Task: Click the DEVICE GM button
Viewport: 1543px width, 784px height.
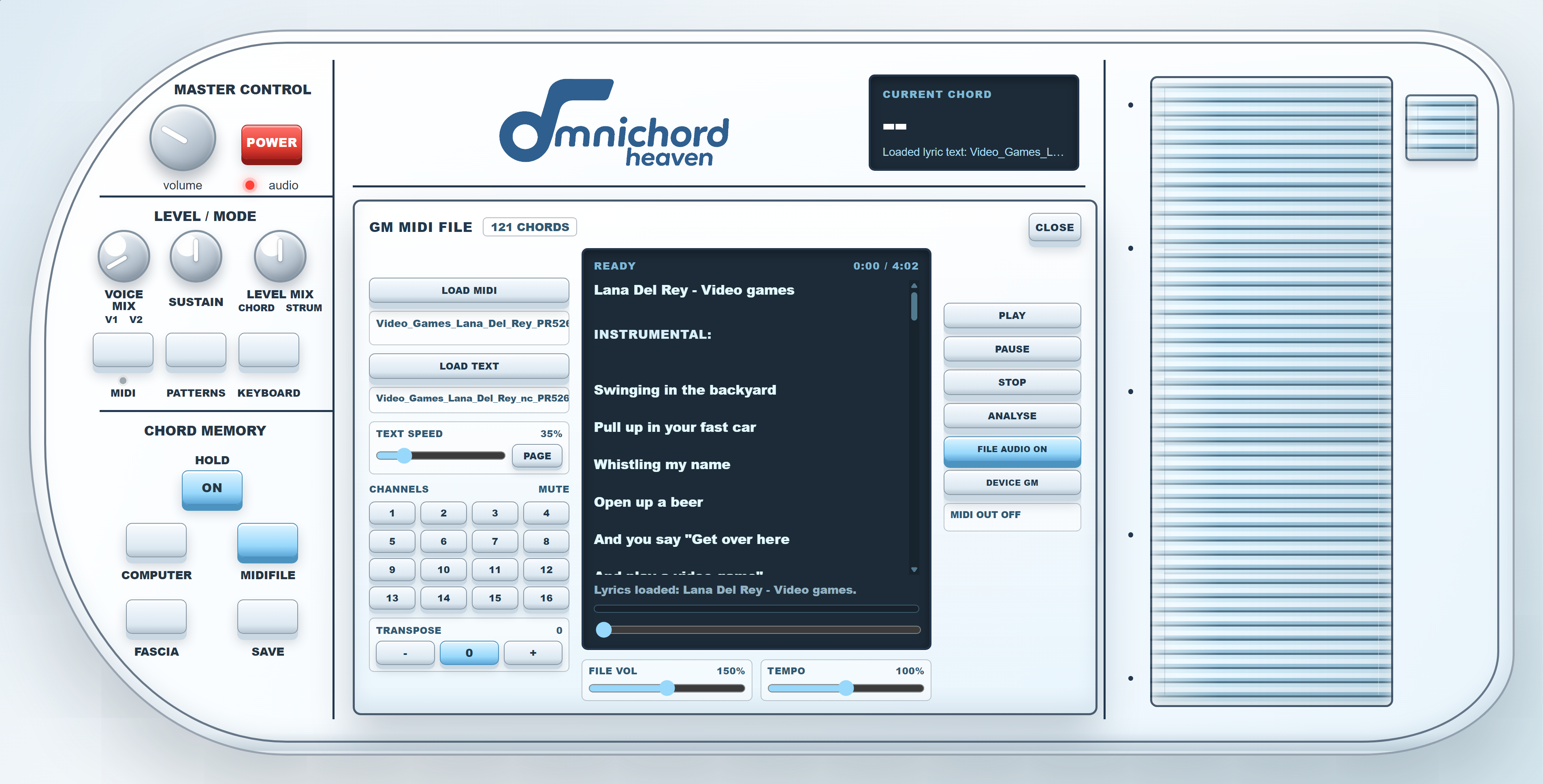Action: [x=1012, y=483]
